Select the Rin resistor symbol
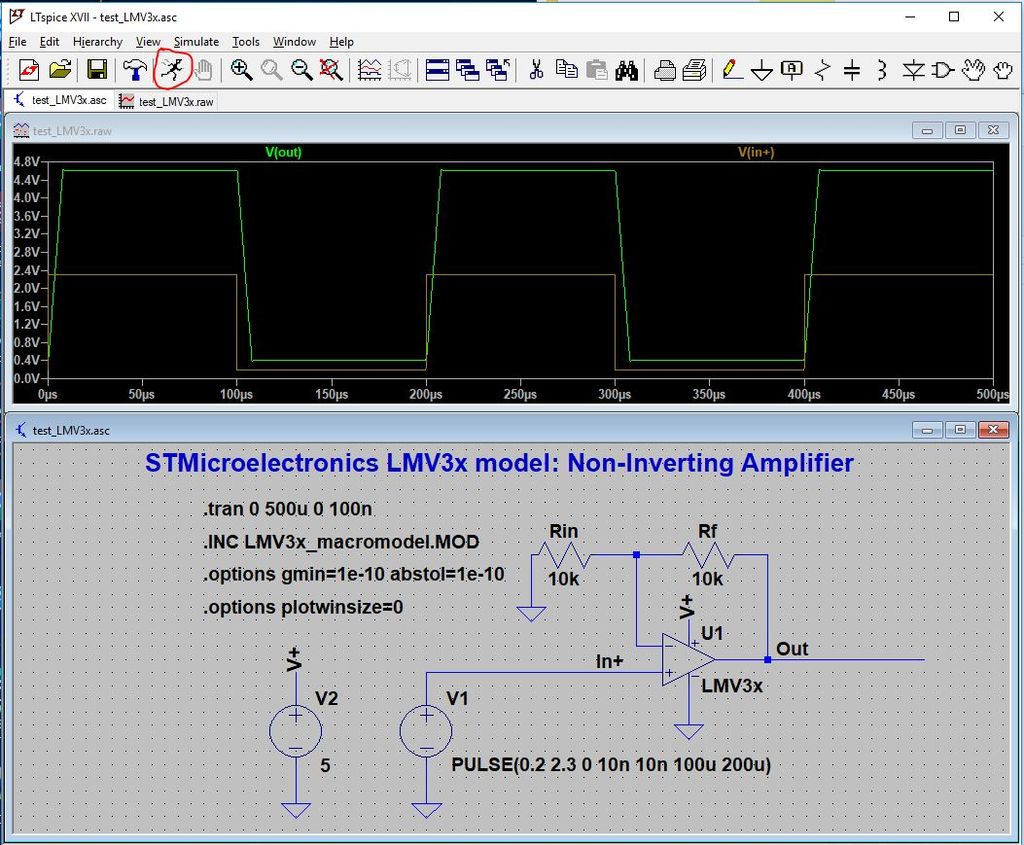This screenshot has width=1024, height=845. (562, 555)
